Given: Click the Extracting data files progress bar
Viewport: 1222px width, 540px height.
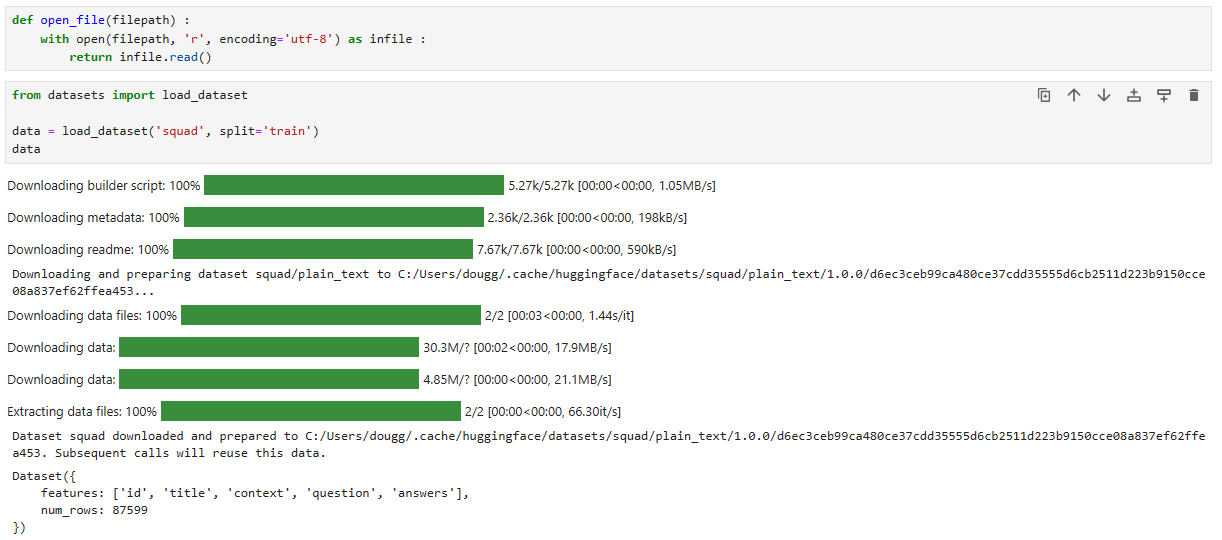Looking at the screenshot, I should coord(310,411).
